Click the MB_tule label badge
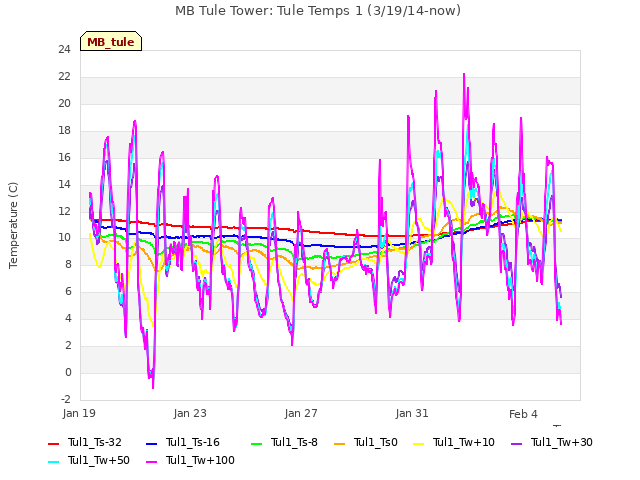 point(111,42)
